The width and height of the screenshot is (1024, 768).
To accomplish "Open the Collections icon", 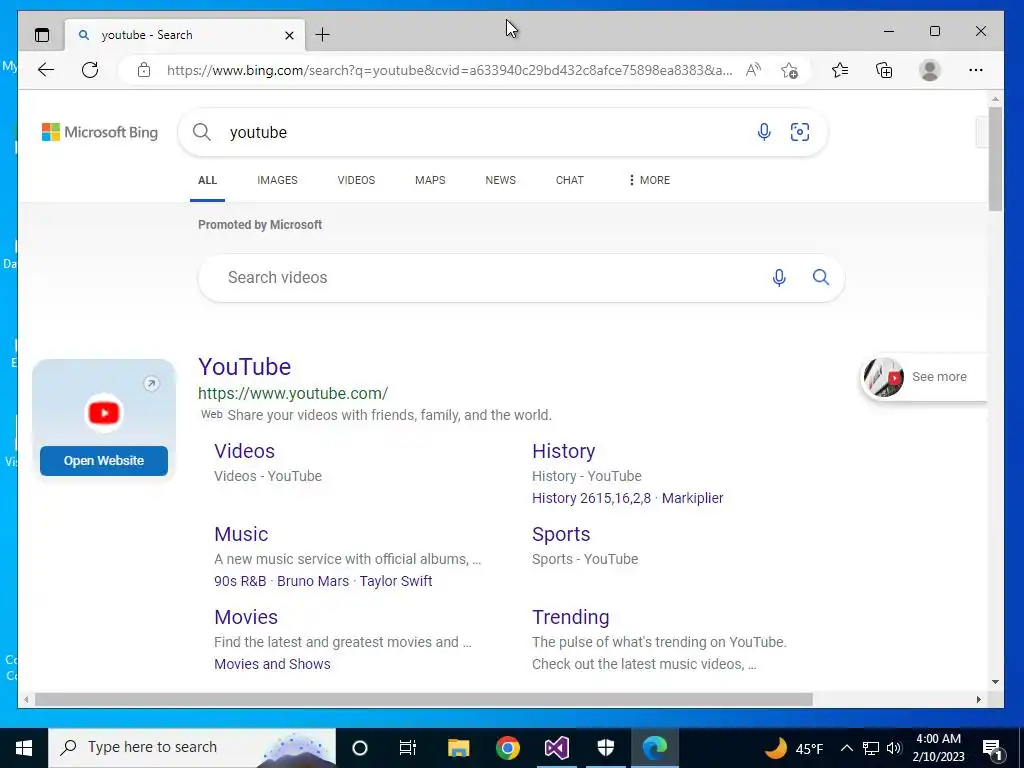I will pos(884,70).
